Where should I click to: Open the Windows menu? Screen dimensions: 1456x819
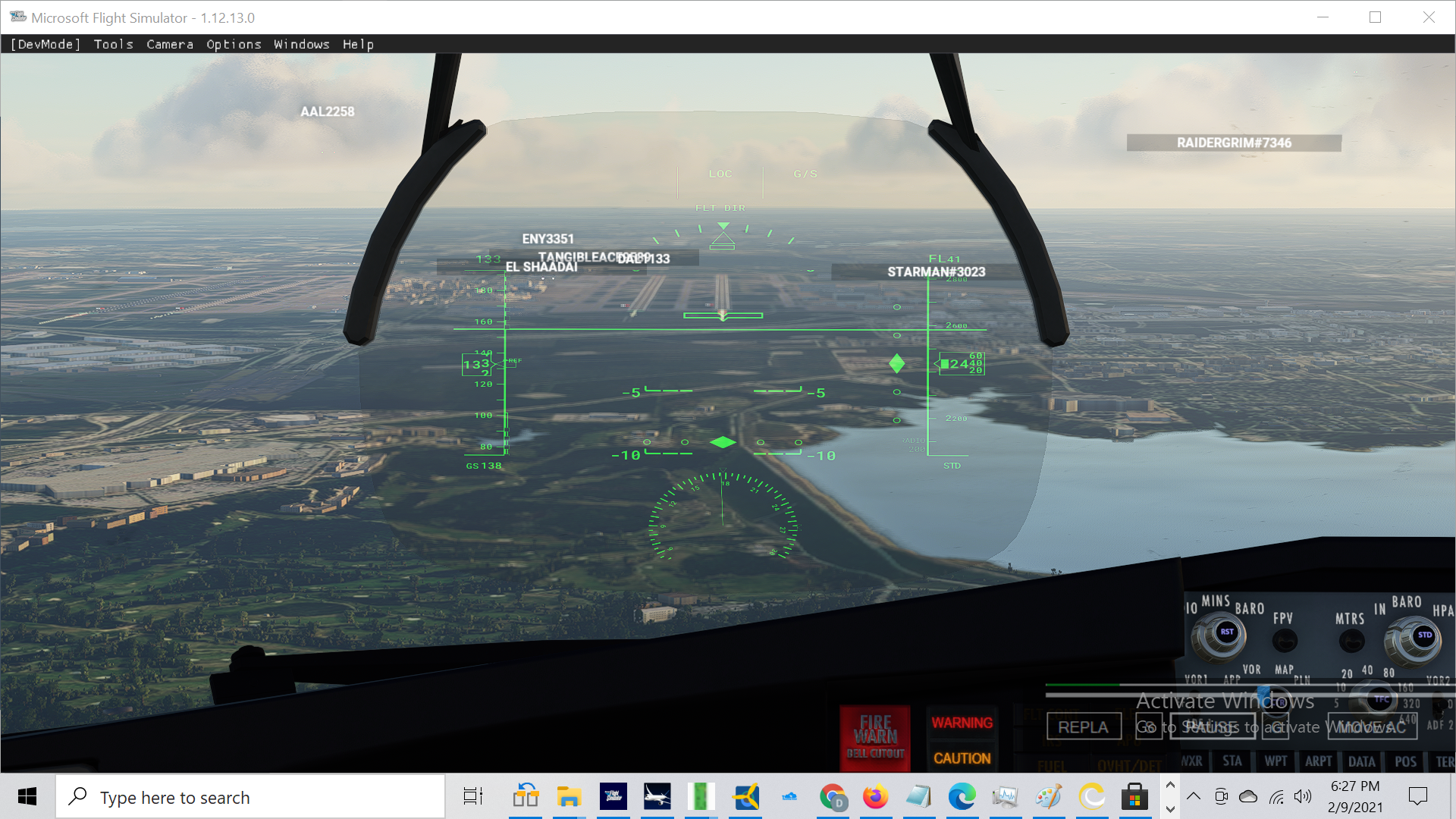(x=302, y=44)
